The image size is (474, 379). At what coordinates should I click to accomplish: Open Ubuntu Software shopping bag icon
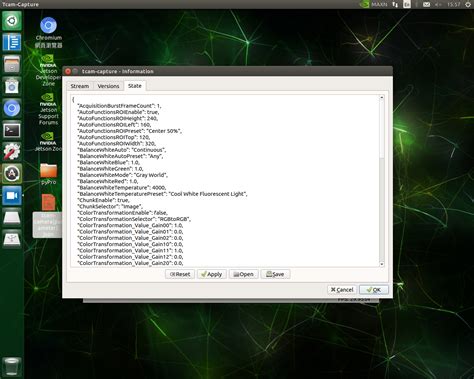pyautogui.click(x=12, y=86)
